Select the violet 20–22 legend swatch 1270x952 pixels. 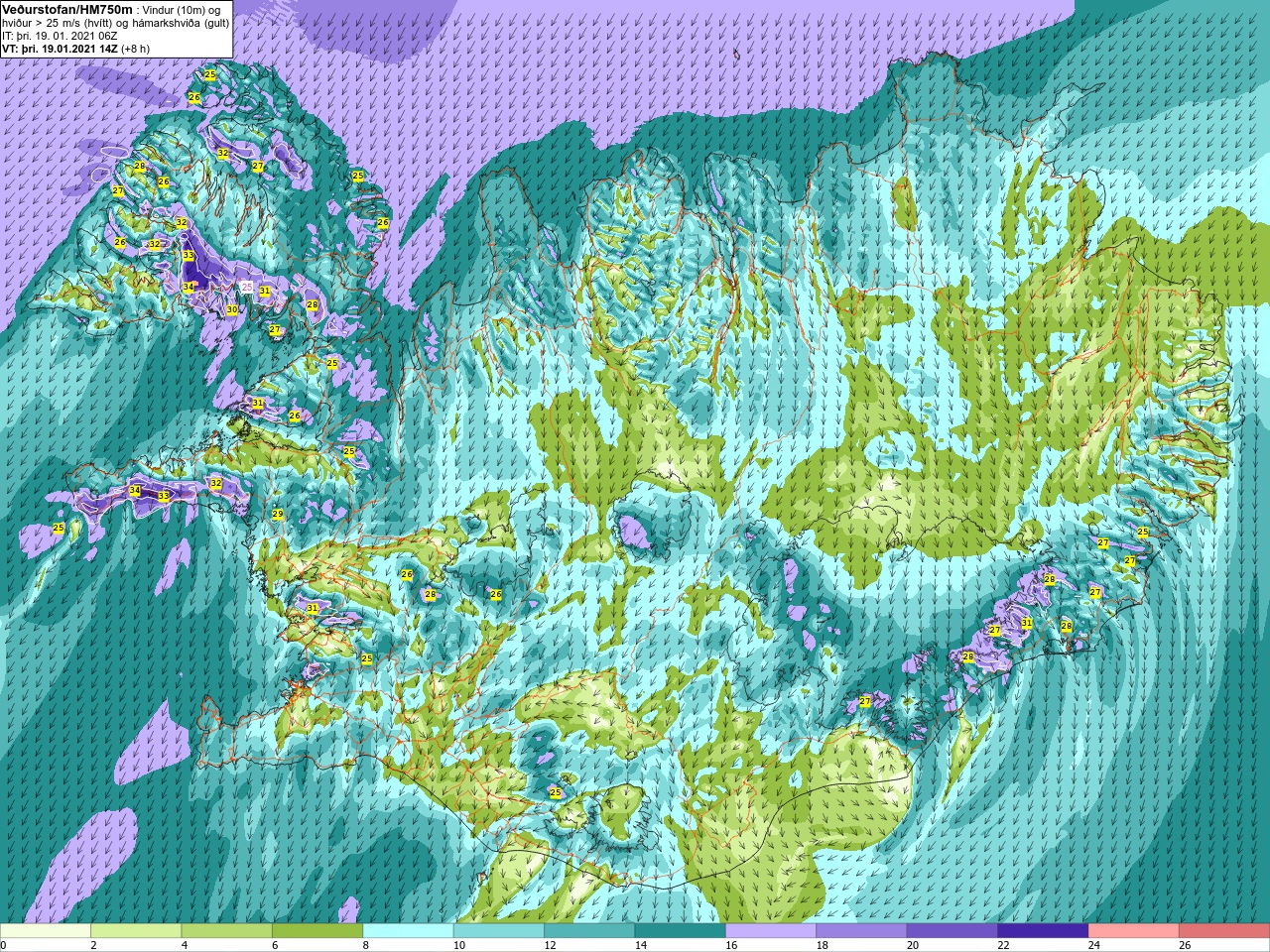pyautogui.click(x=953, y=931)
